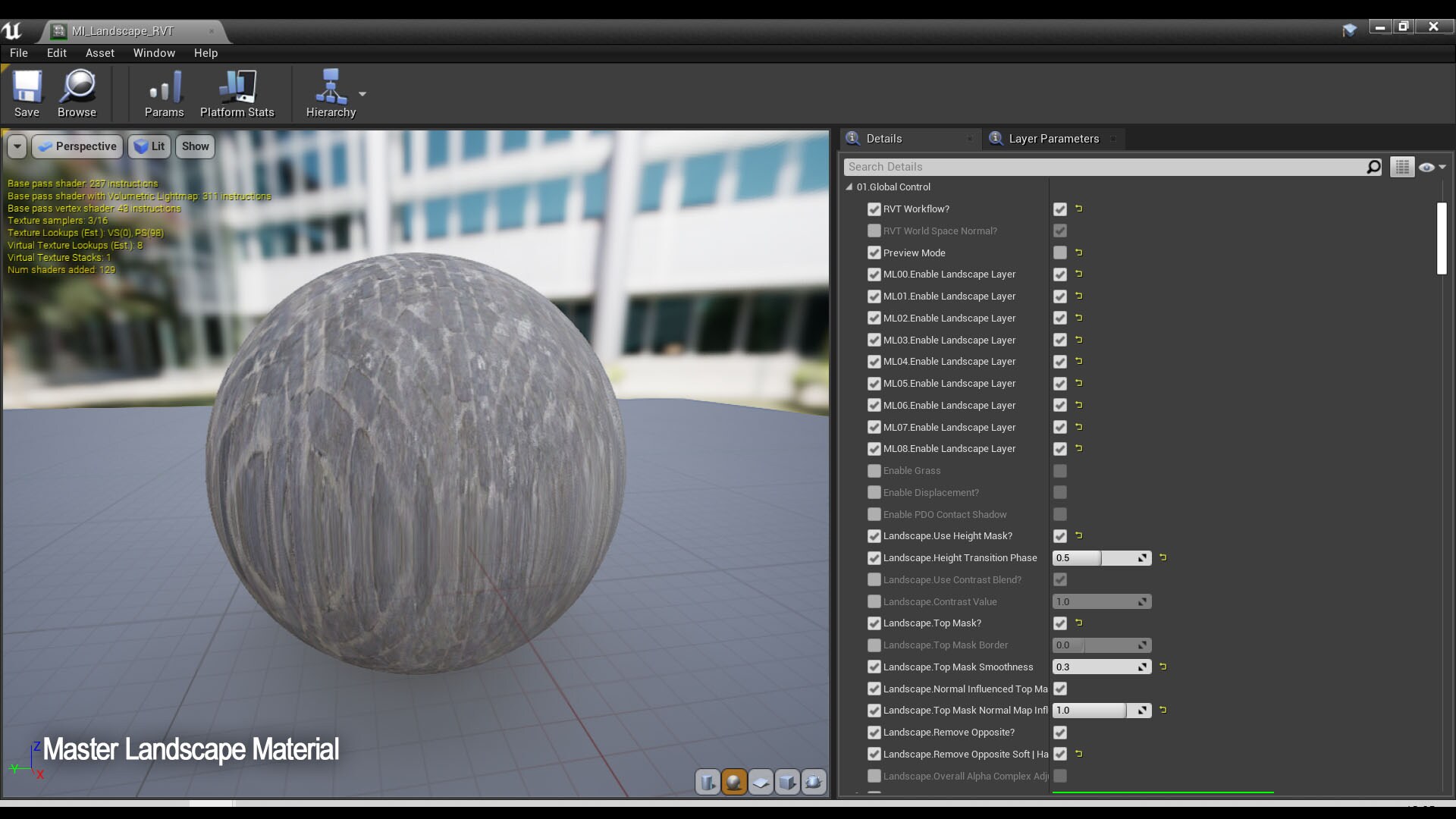Click the Show viewport button
The image size is (1456, 819).
[195, 146]
